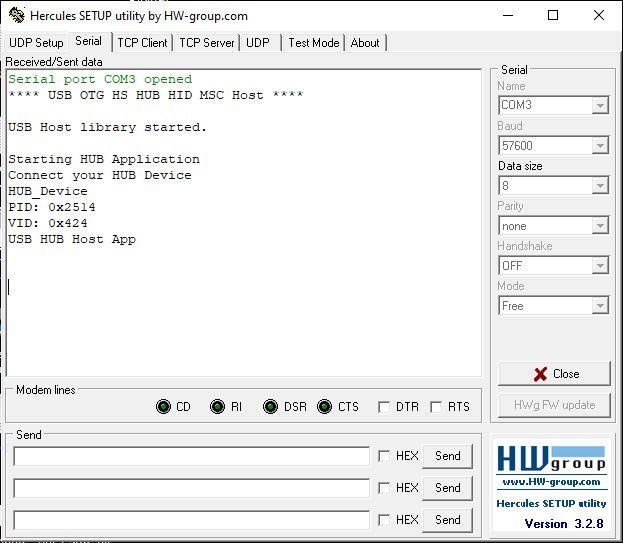
Task: Click the 'HUB_Device' log line
Action: click(x=48, y=191)
